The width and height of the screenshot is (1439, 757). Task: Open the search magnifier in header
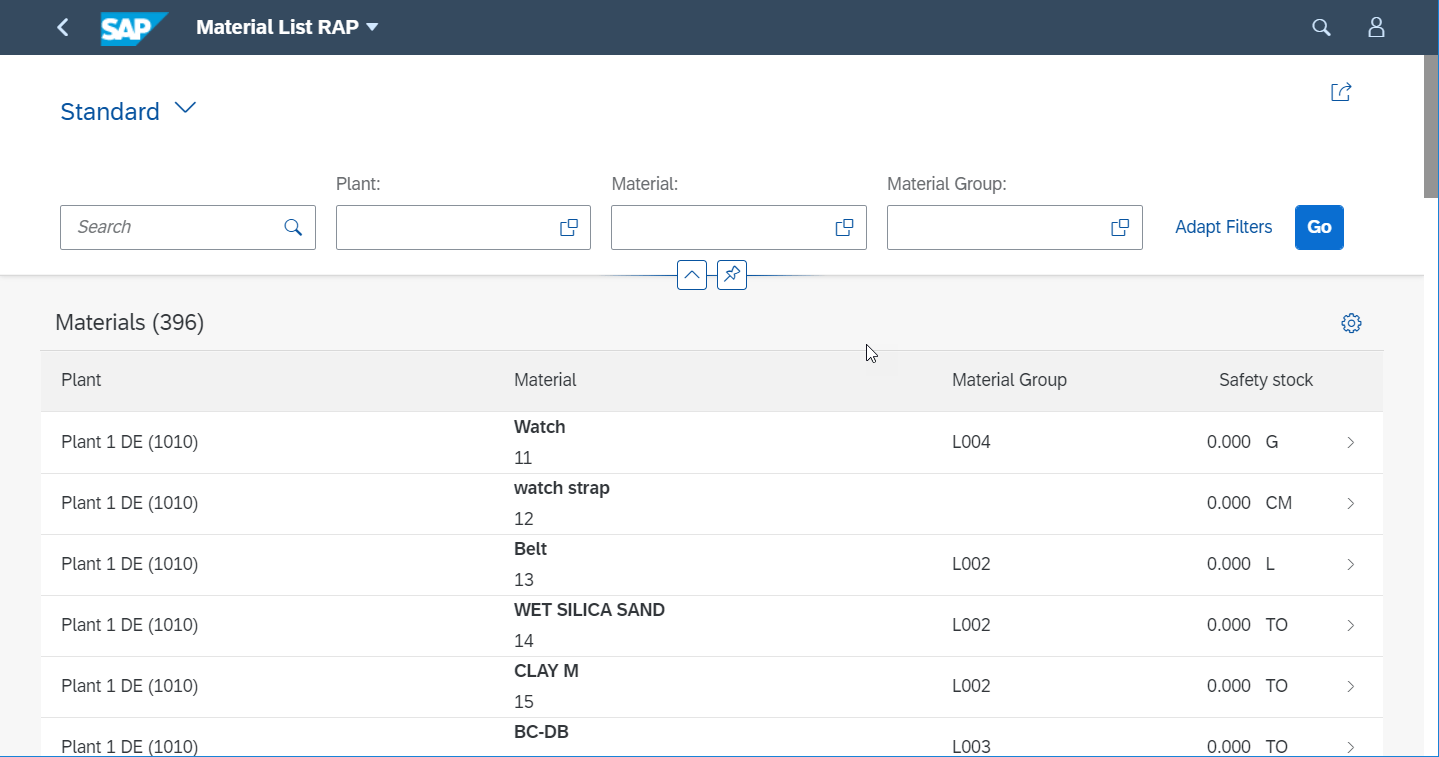[x=1321, y=28]
